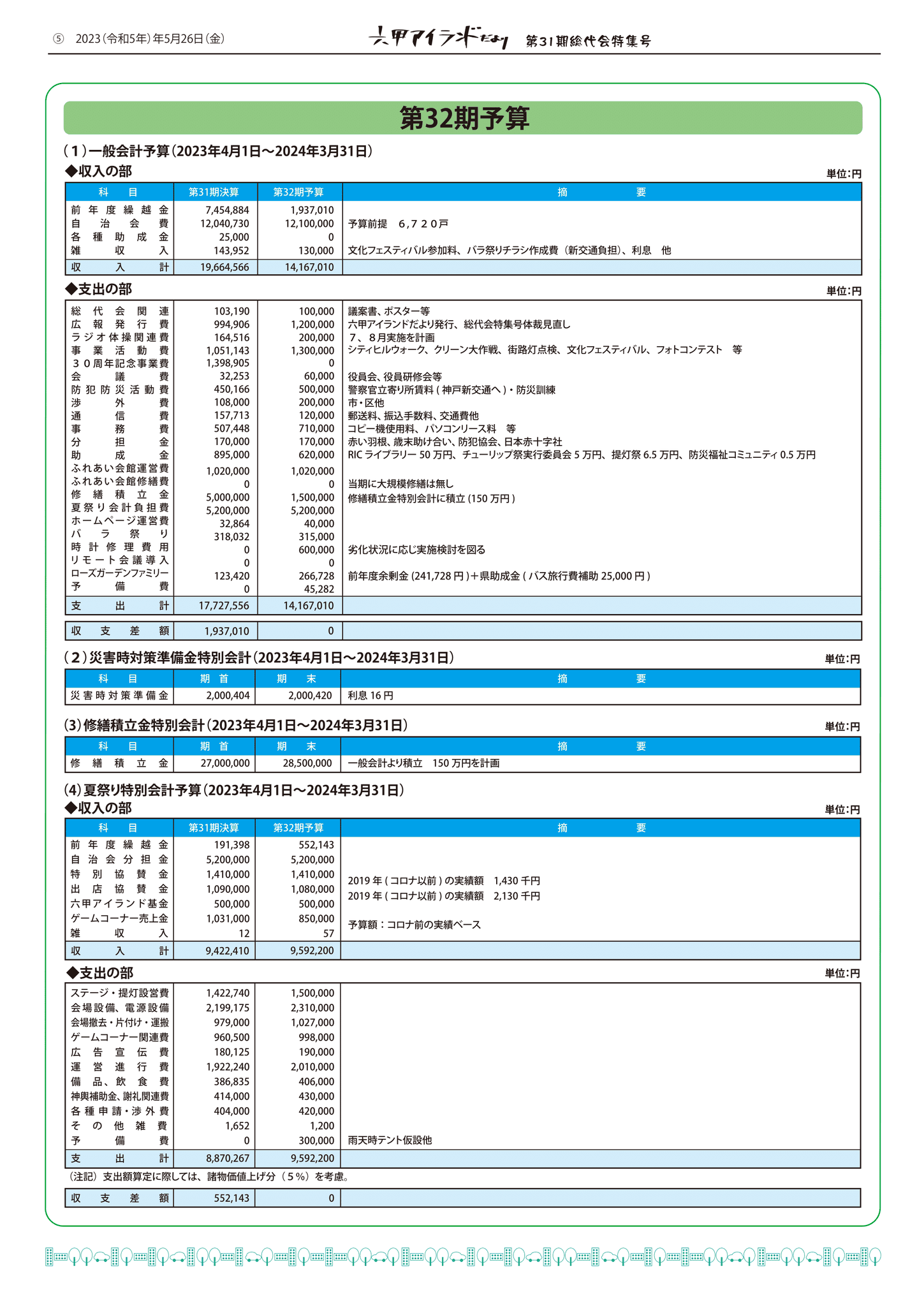This screenshot has height=1306, width=924.
Task: Click the 特別協賛金 row label
Action: (x=120, y=874)
